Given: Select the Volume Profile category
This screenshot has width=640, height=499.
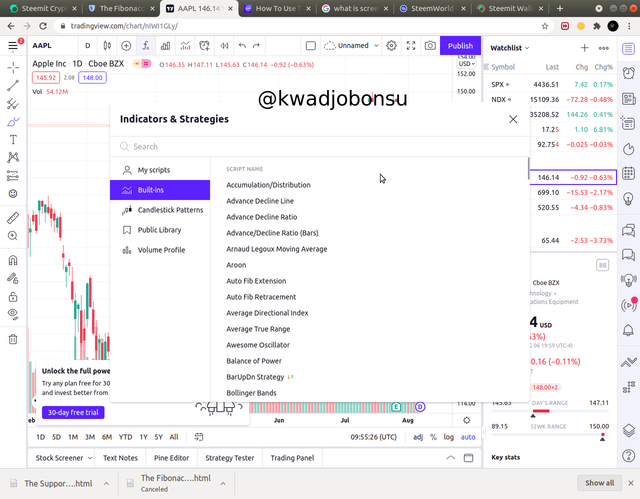Looking at the screenshot, I should pyautogui.click(x=160, y=250).
